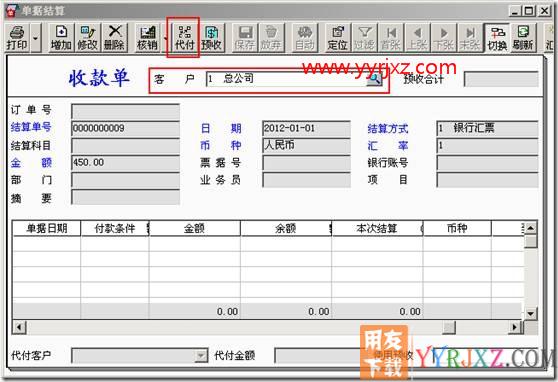Click the 币种 field showing 人民币

pyautogui.click(x=306, y=146)
